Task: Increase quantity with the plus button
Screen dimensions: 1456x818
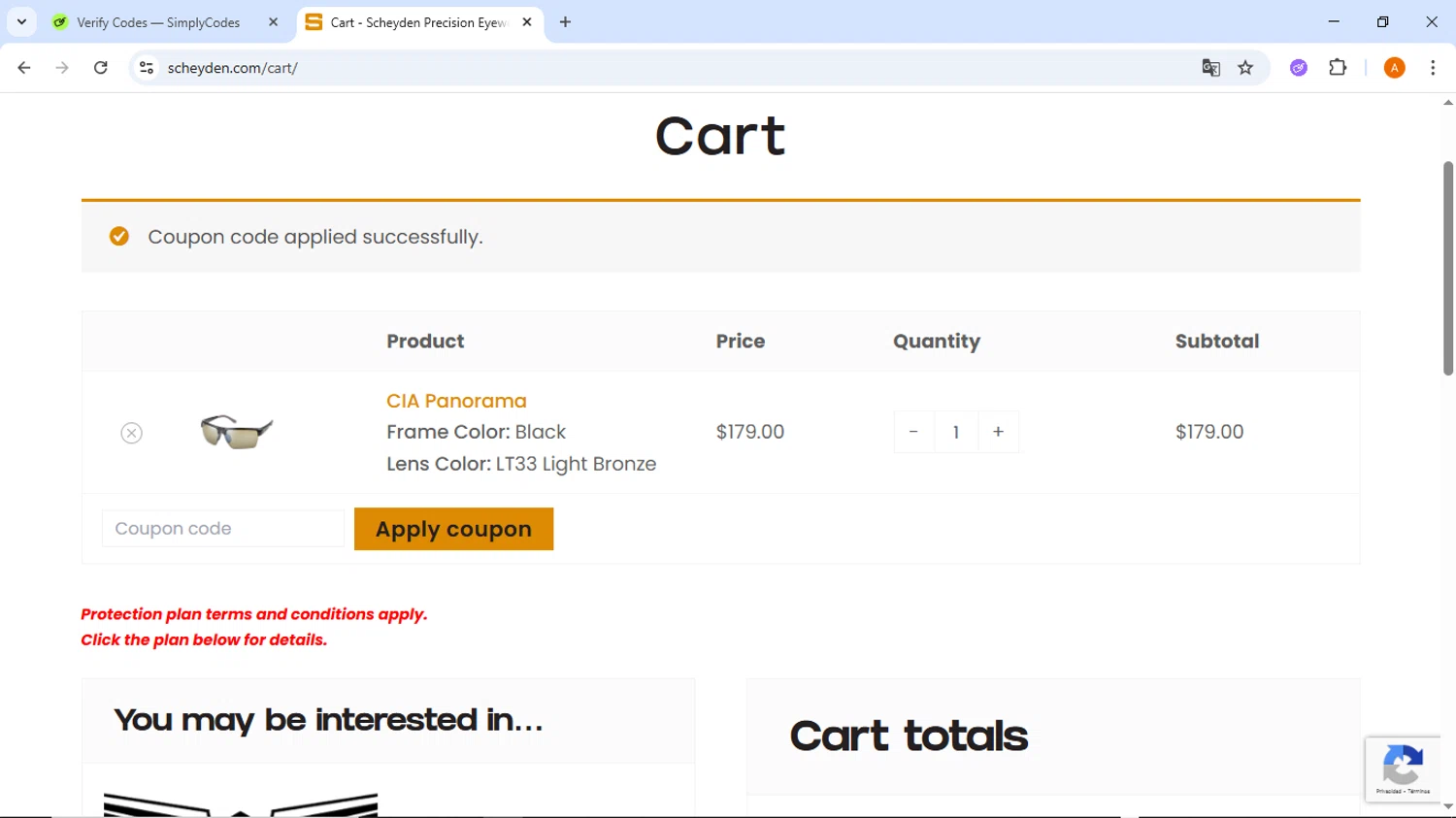Action: coord(998,432)
